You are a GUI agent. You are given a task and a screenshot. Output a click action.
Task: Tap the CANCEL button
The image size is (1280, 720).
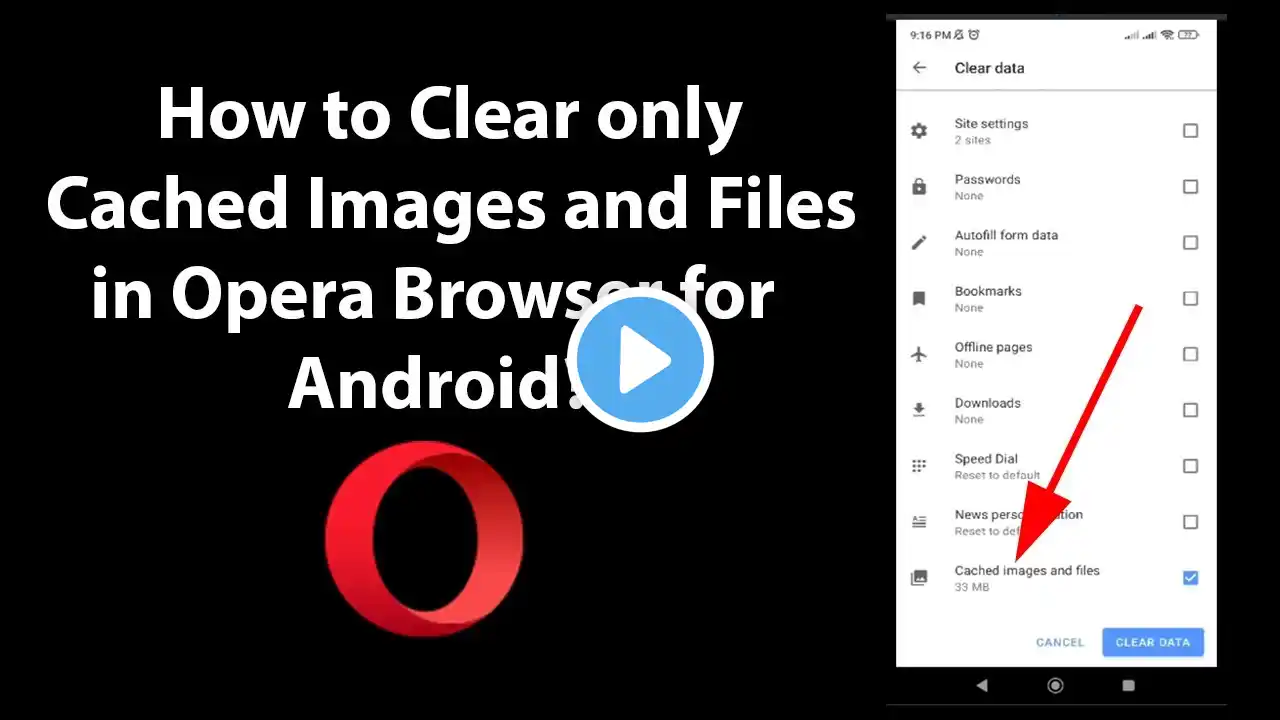[1060, 642]
